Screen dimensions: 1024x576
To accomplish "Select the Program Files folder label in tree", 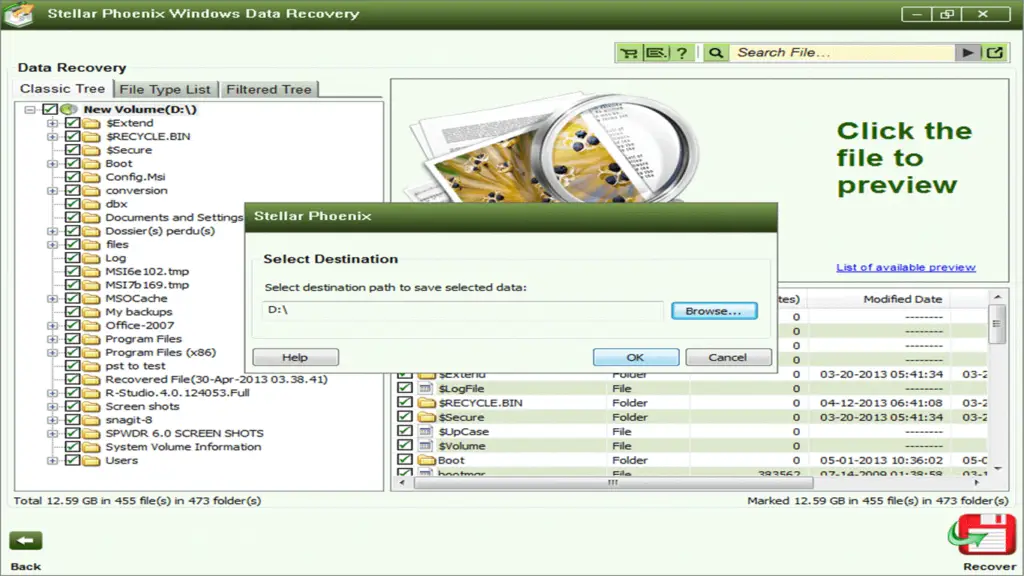I will 144,339.
